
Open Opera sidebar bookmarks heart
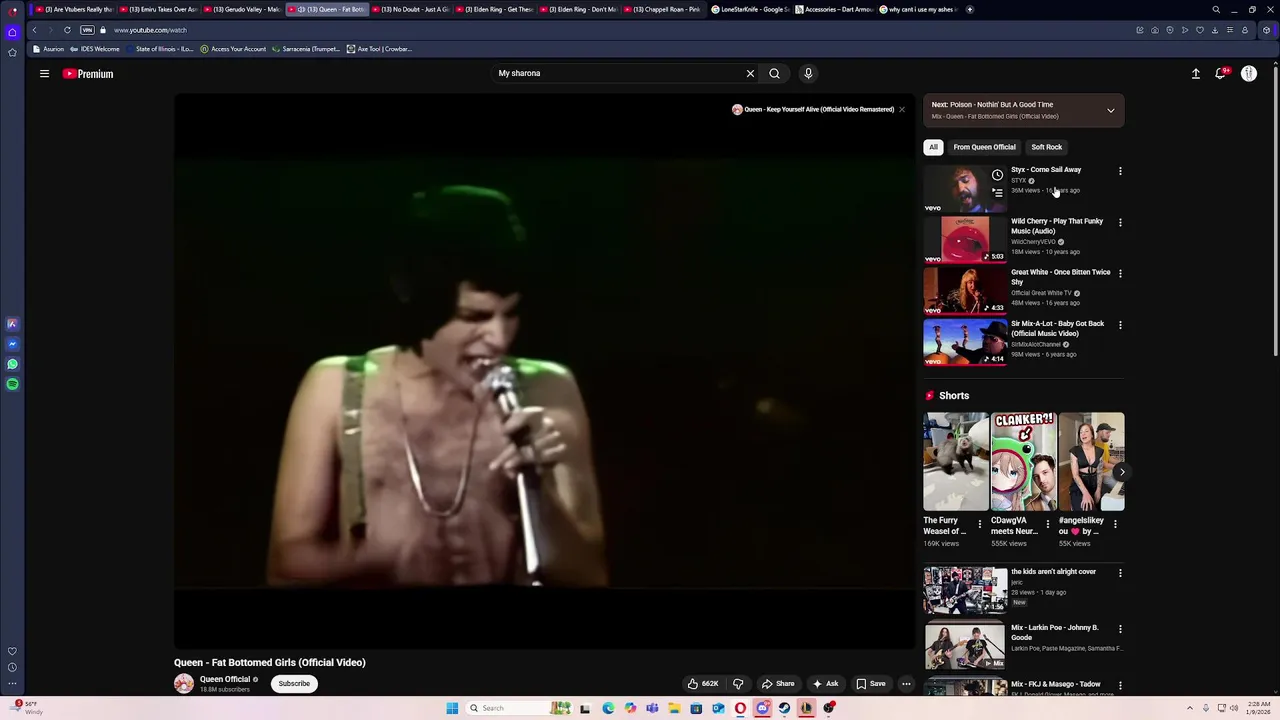point(12,651)
